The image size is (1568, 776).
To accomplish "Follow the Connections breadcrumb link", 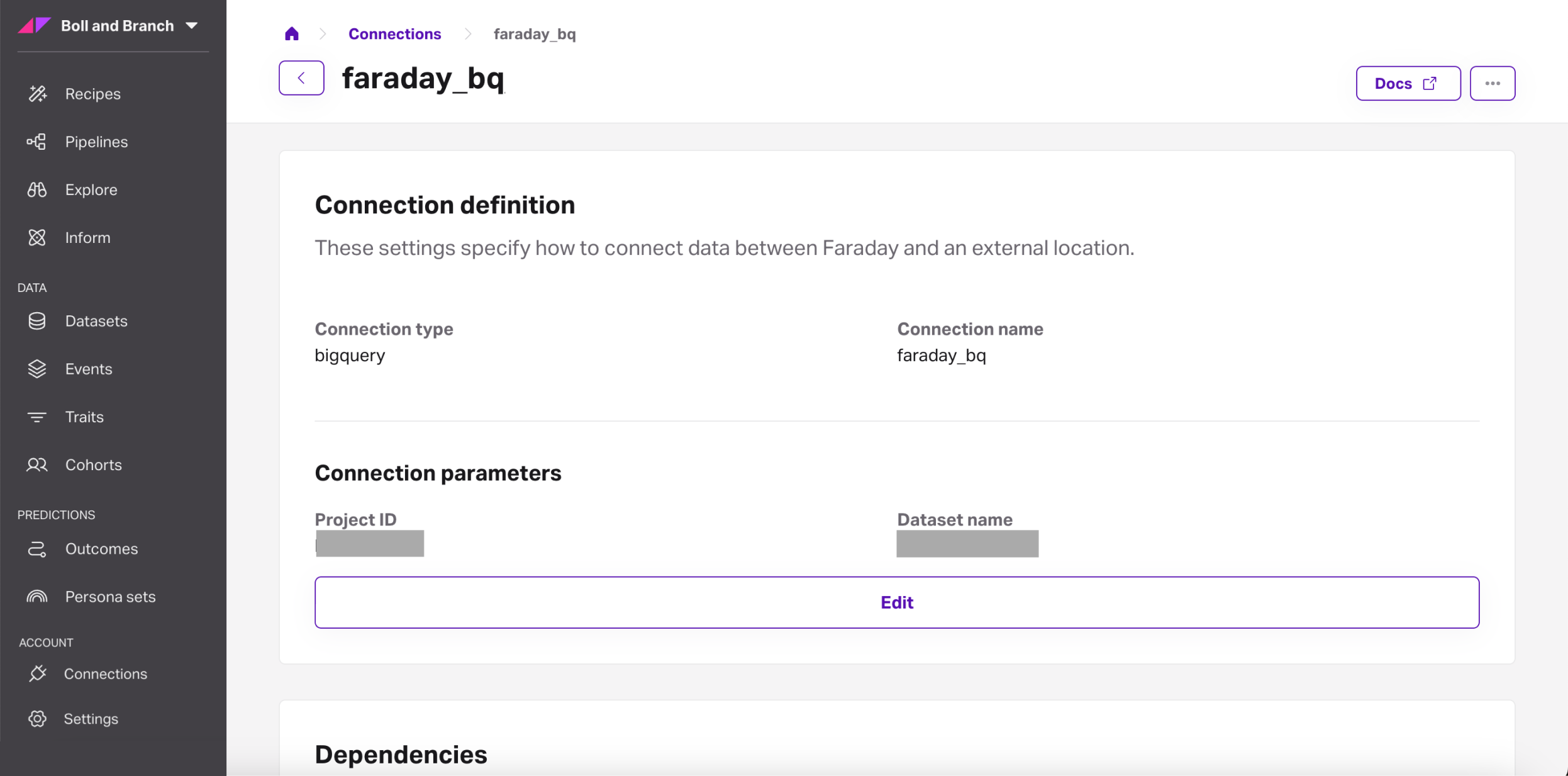I will (395, 34).
